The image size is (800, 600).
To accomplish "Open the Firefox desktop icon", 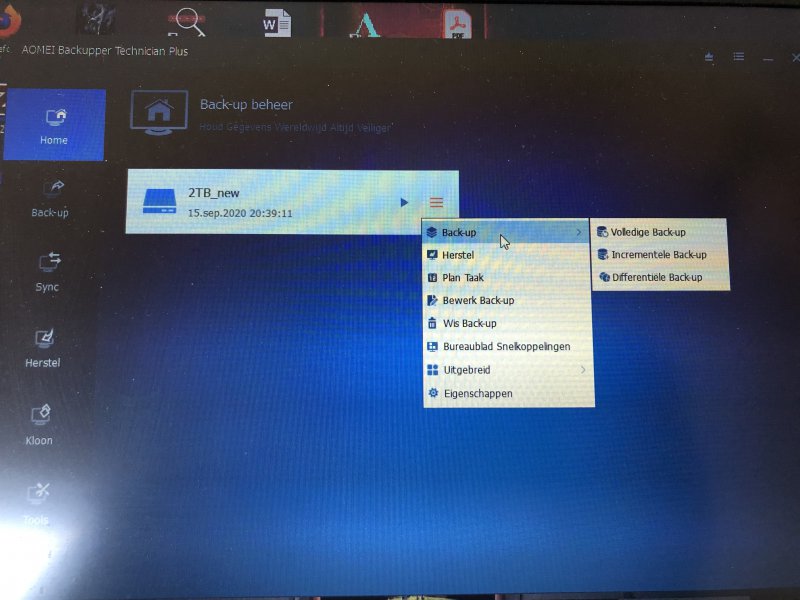I will (10, 21).
